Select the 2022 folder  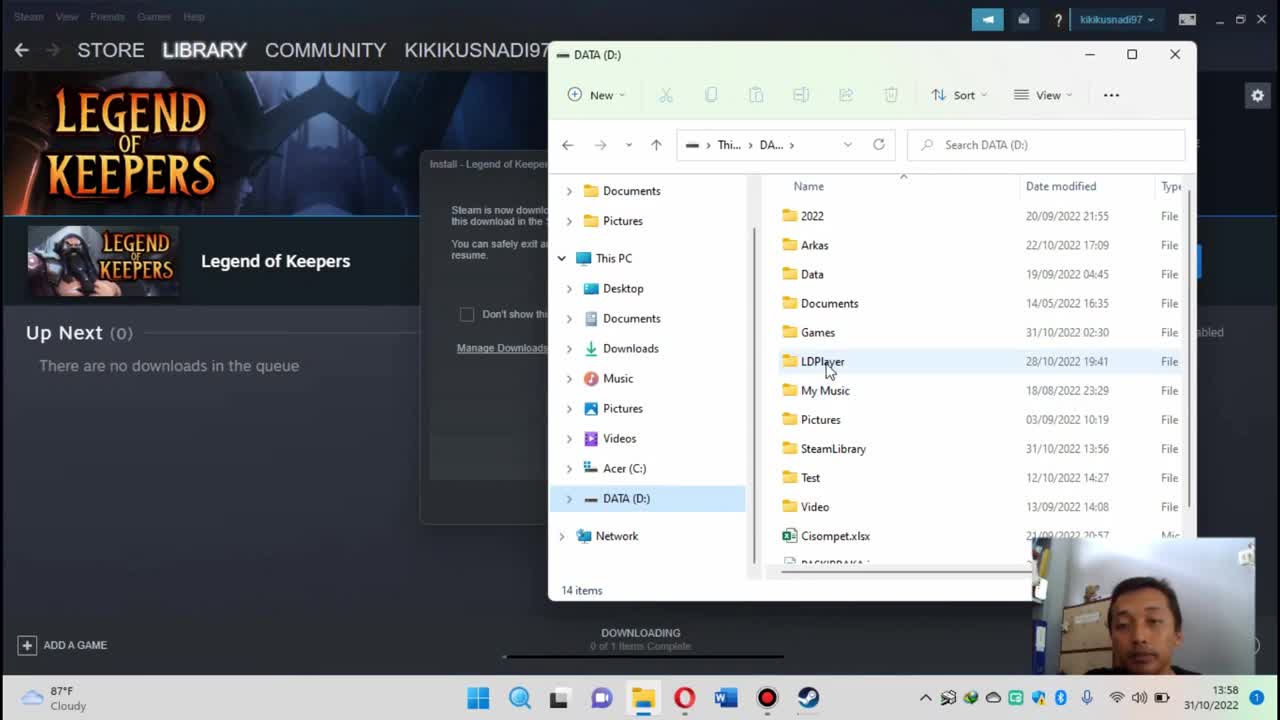pyautogui.click(x=812, y=216)
